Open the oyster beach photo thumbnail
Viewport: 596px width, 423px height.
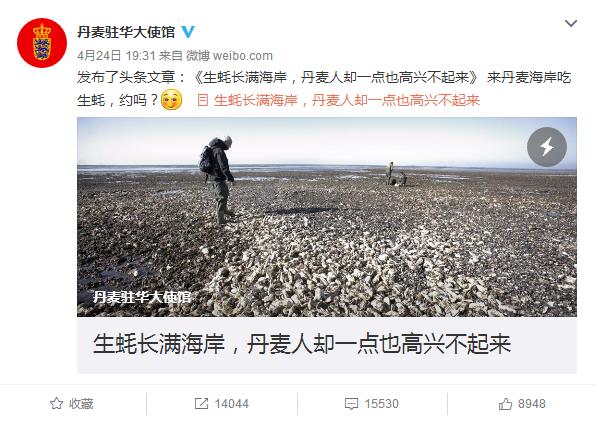coord(327,217)
